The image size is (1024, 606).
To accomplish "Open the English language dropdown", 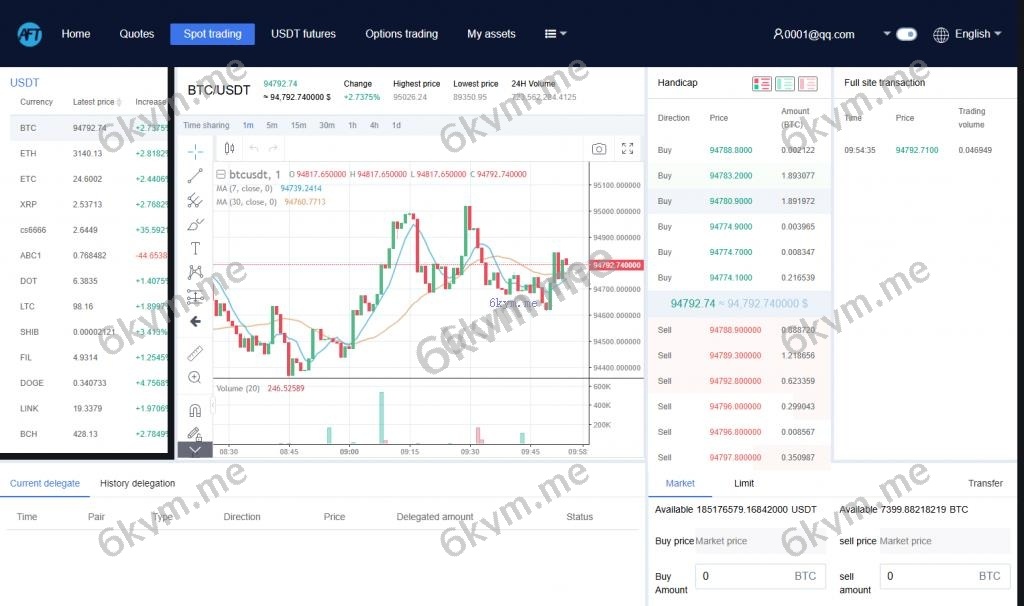I will (x=966, y=34).
